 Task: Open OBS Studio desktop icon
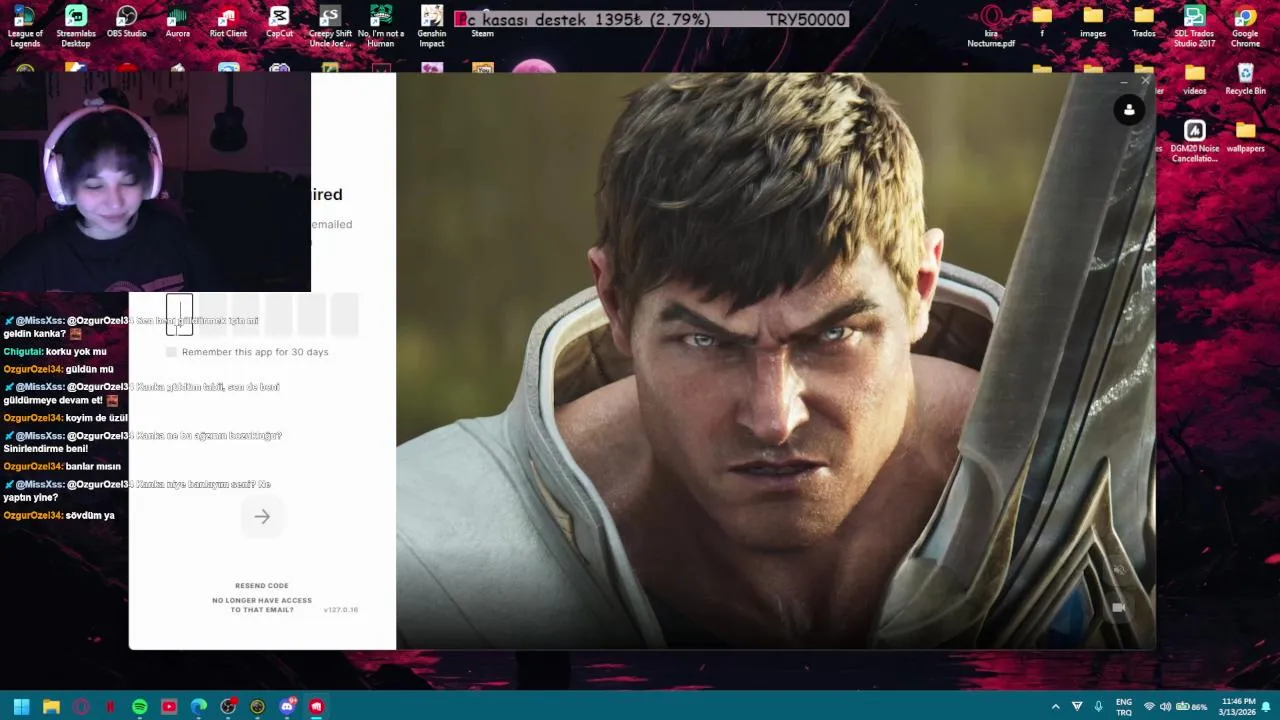tap(127, 22)
